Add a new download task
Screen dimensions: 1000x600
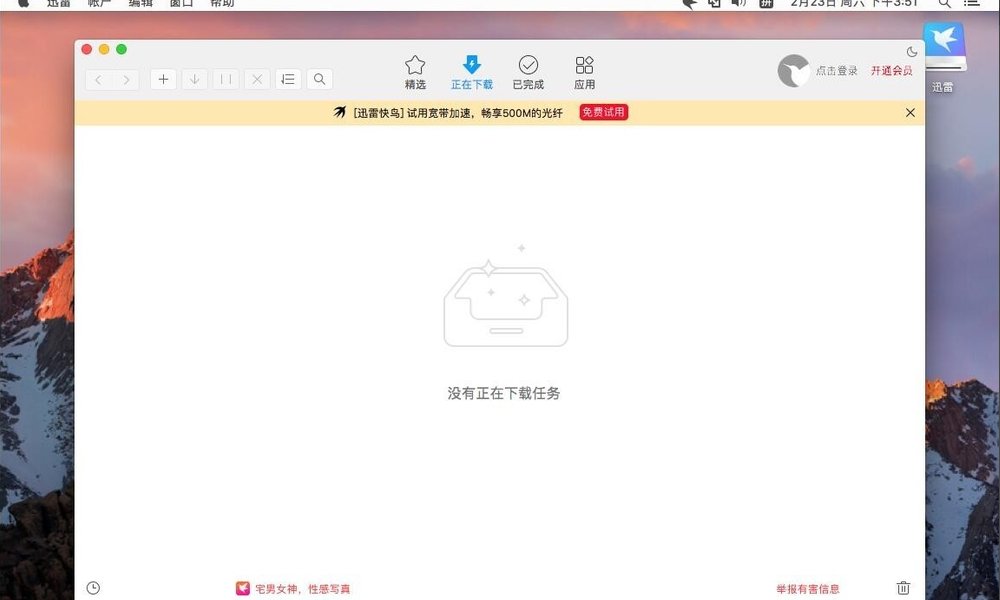163,79
